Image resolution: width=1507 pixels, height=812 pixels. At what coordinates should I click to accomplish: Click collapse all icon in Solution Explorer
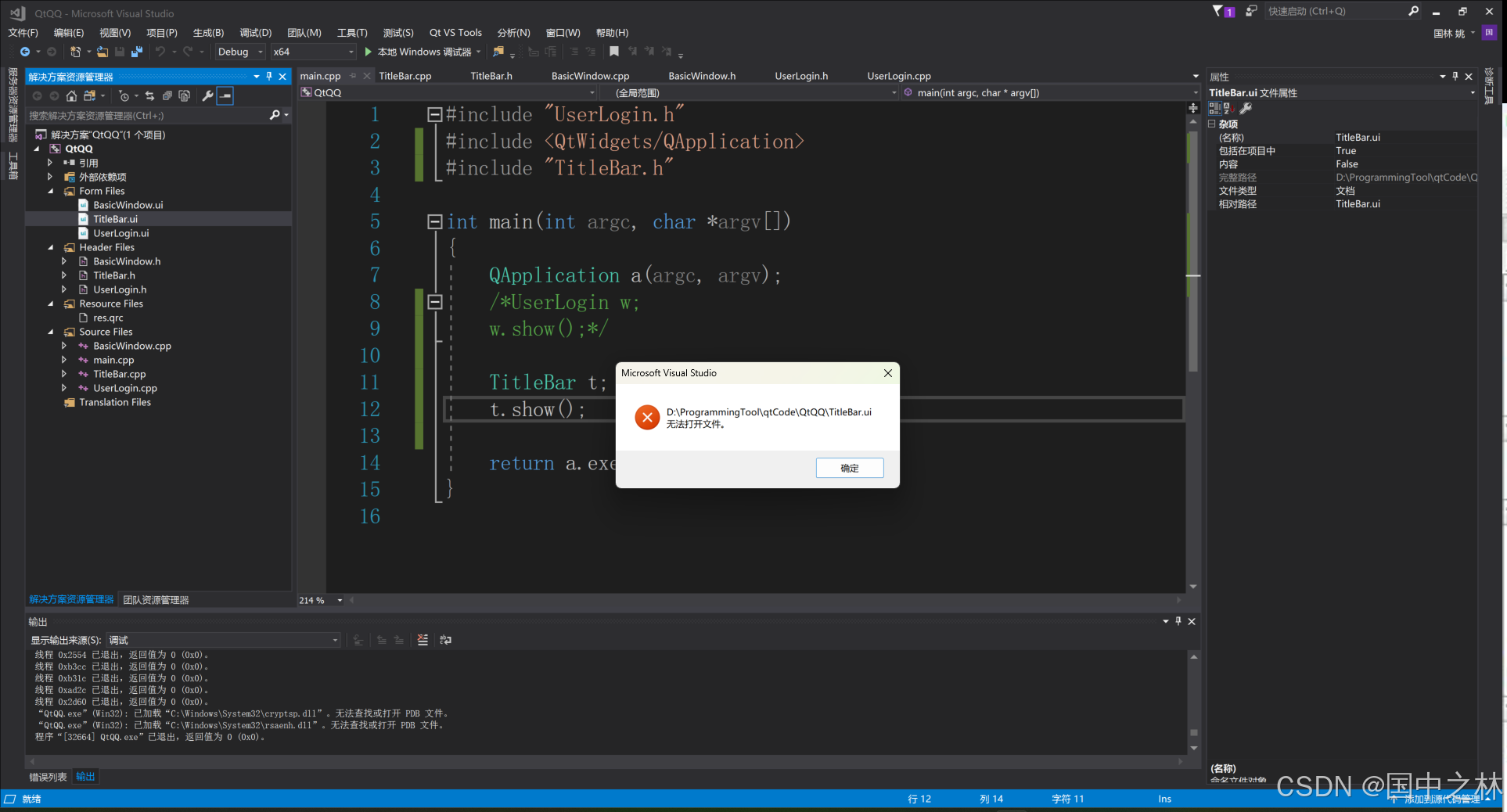[167, 95]
